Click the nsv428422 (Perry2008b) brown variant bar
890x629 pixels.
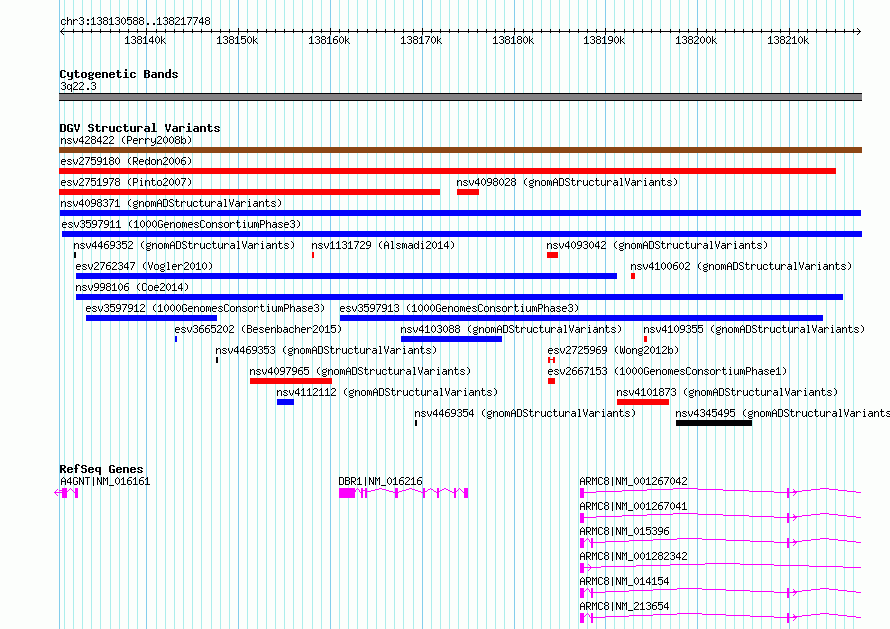tap(460, 150)
